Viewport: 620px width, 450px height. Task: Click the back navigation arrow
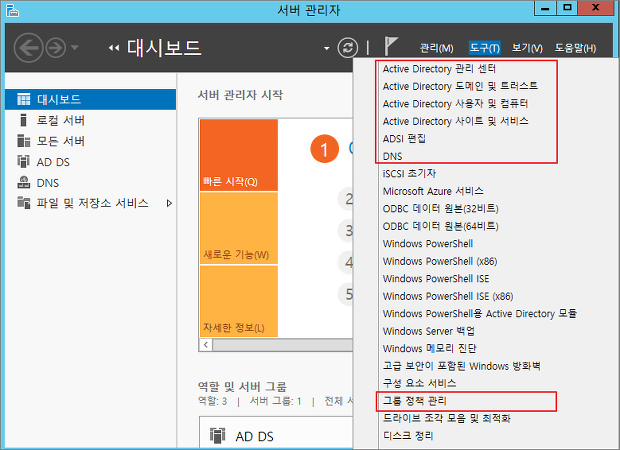pyautogui.click(x=28, y=48)
